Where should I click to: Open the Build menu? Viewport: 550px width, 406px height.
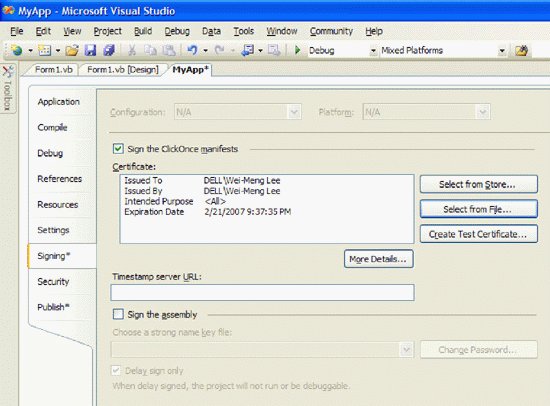(x=143, y=31)
